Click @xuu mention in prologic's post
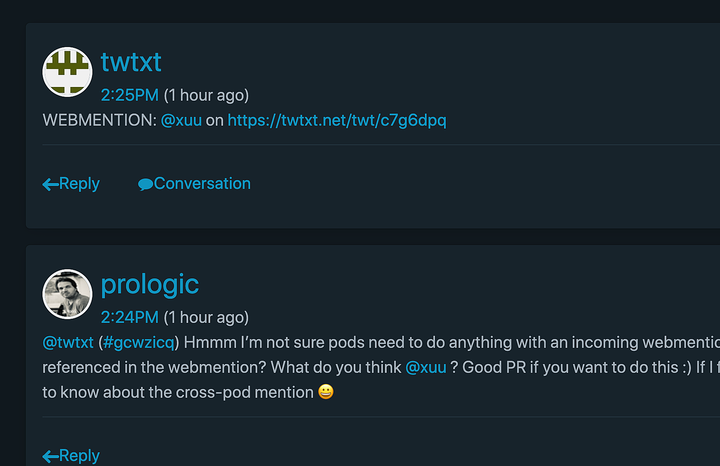Viewport: 720px width, 466px height. [x=426, y=367]
